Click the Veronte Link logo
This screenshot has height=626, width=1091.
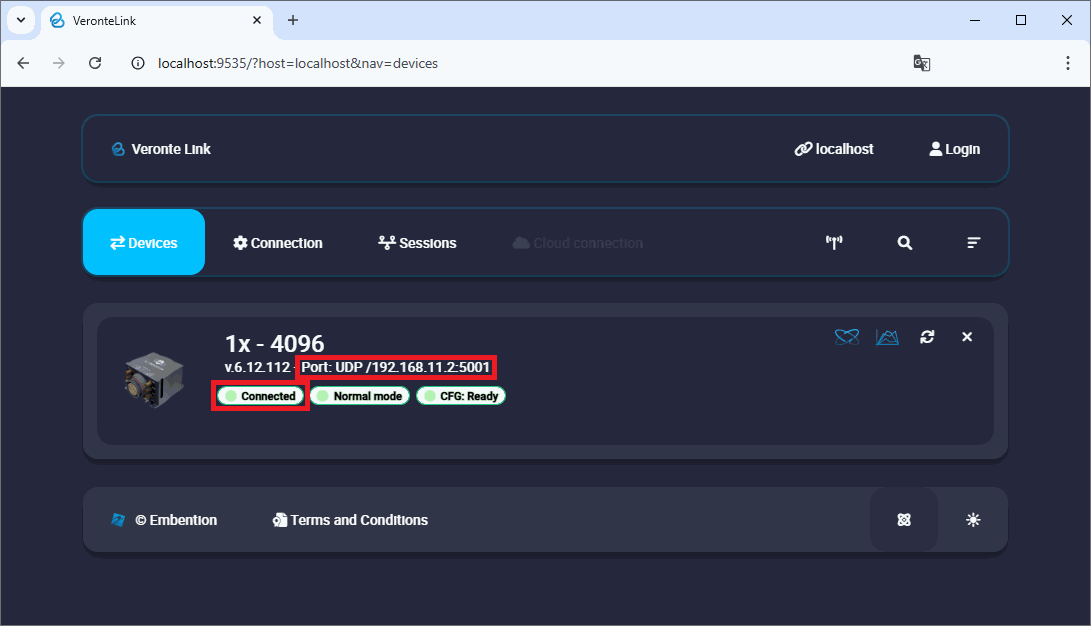(161, 149)
